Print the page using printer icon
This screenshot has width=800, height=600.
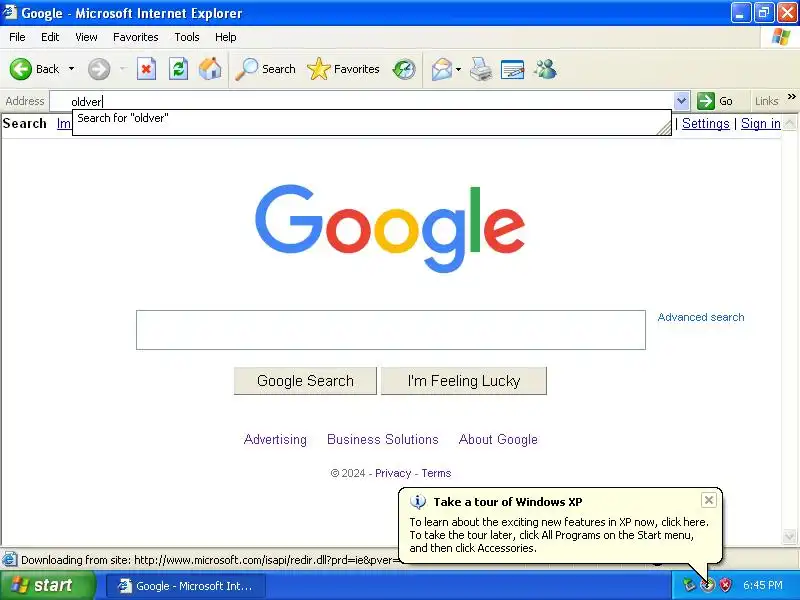pos(481,69)
